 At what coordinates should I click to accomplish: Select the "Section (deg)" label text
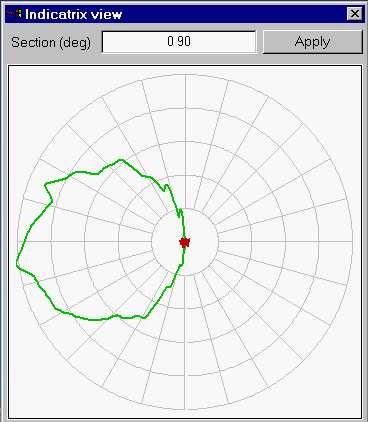[x=51, y=43]
